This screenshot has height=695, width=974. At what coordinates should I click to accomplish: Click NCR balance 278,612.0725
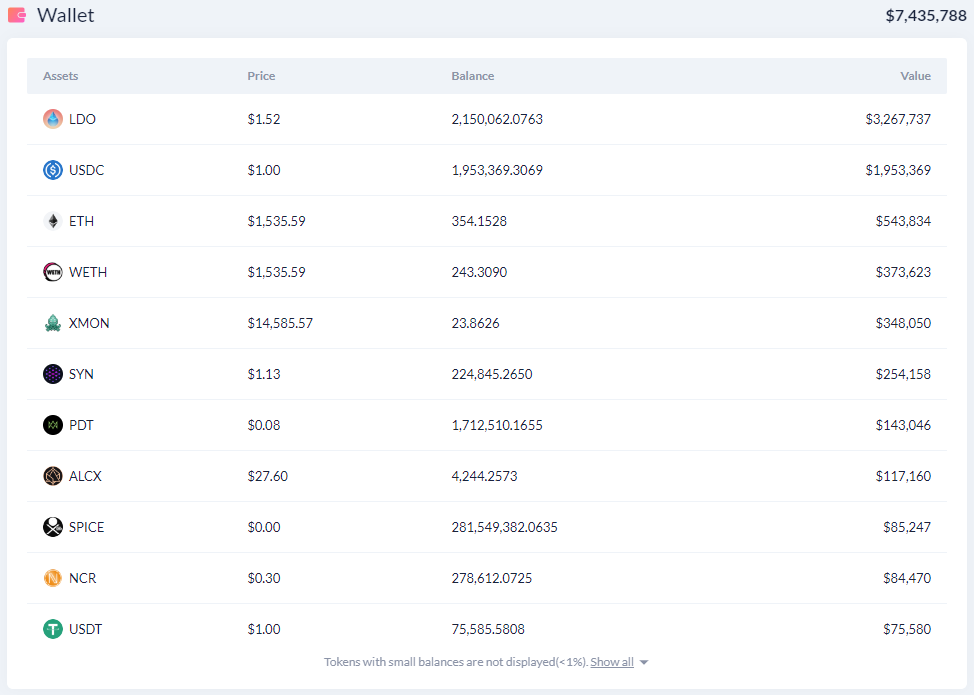click(492, 578)
